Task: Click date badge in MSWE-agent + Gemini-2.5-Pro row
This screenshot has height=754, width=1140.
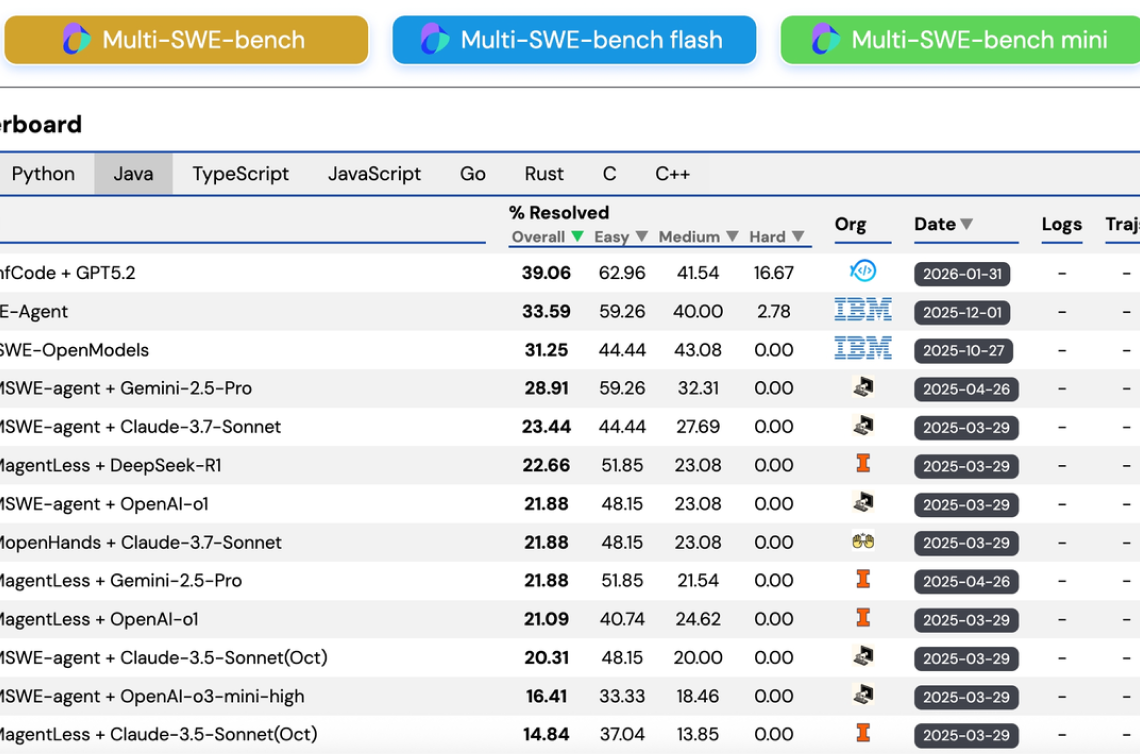Action: [966, 390]
